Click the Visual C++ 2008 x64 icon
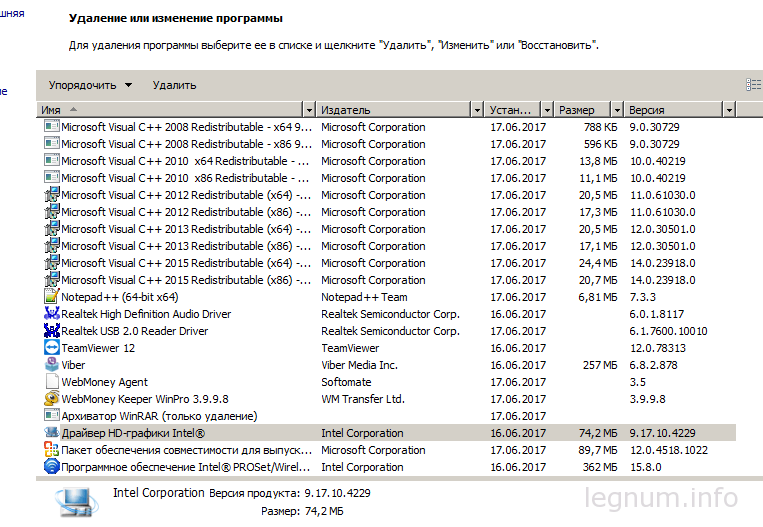This screenshot has height=527, width=763. 52,127
